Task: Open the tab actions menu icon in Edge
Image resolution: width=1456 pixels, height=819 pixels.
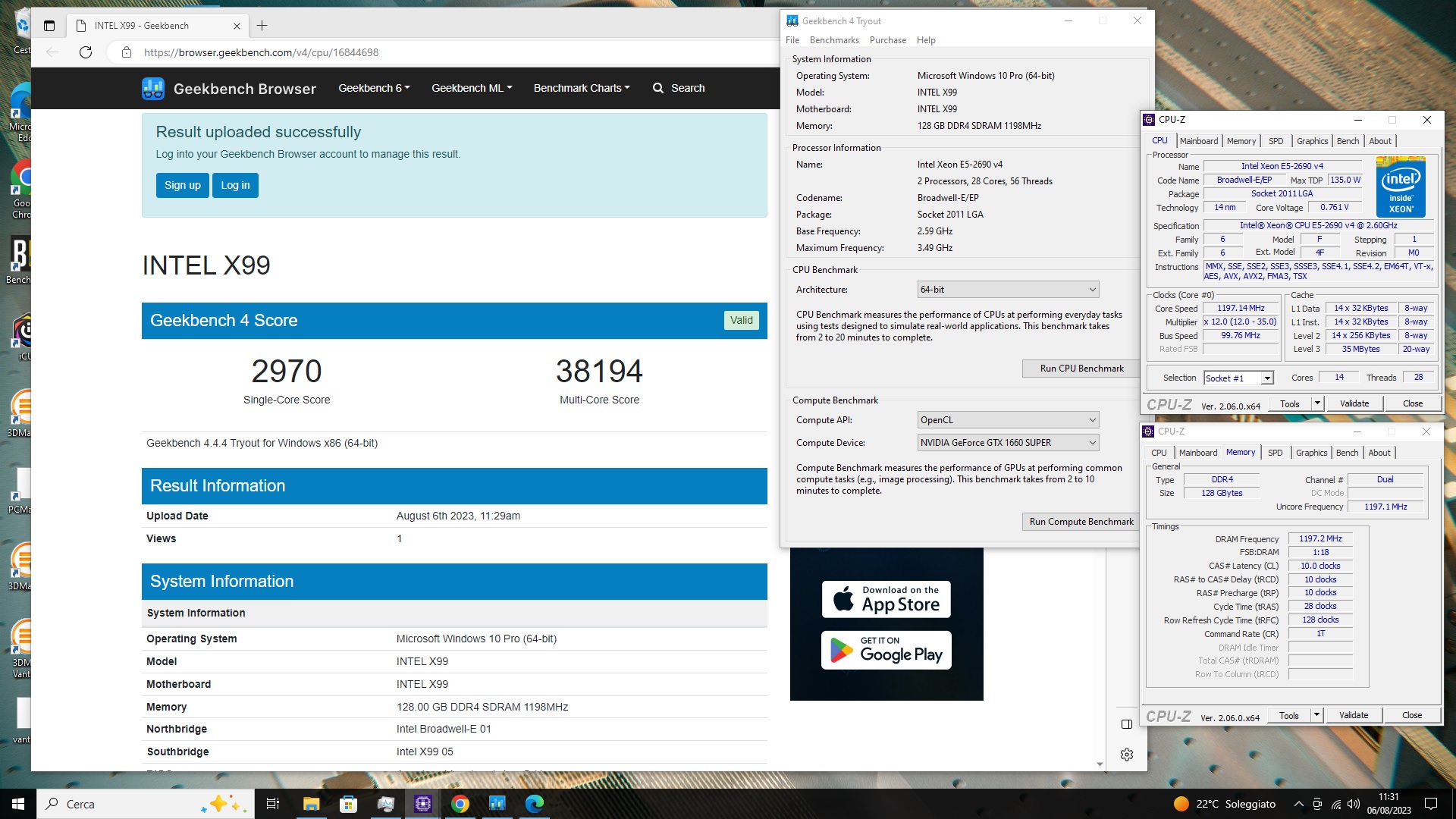Action: pyautogui.click(x=49, y=26)
